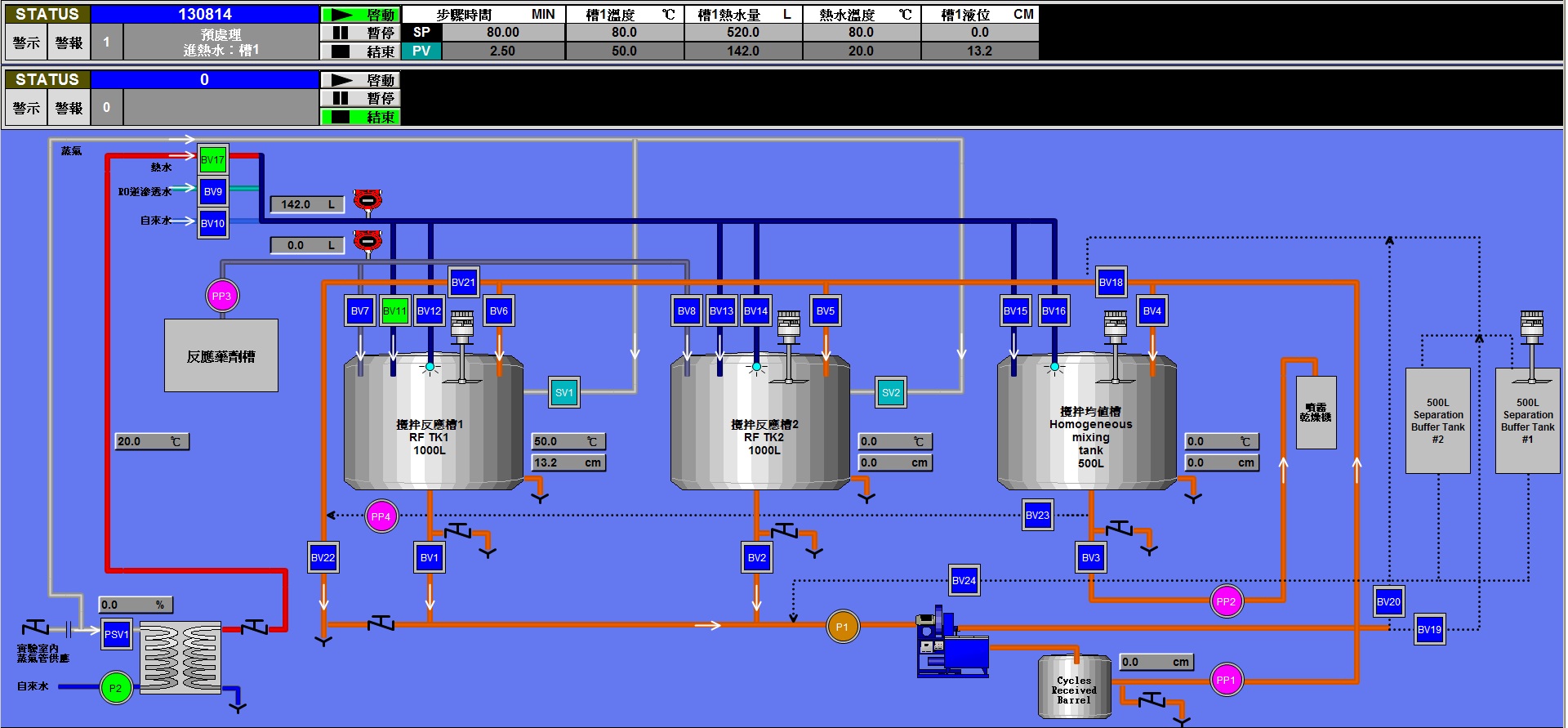
Task: Toggle valve BV11 on tank 1
Action: click(394, 311)
